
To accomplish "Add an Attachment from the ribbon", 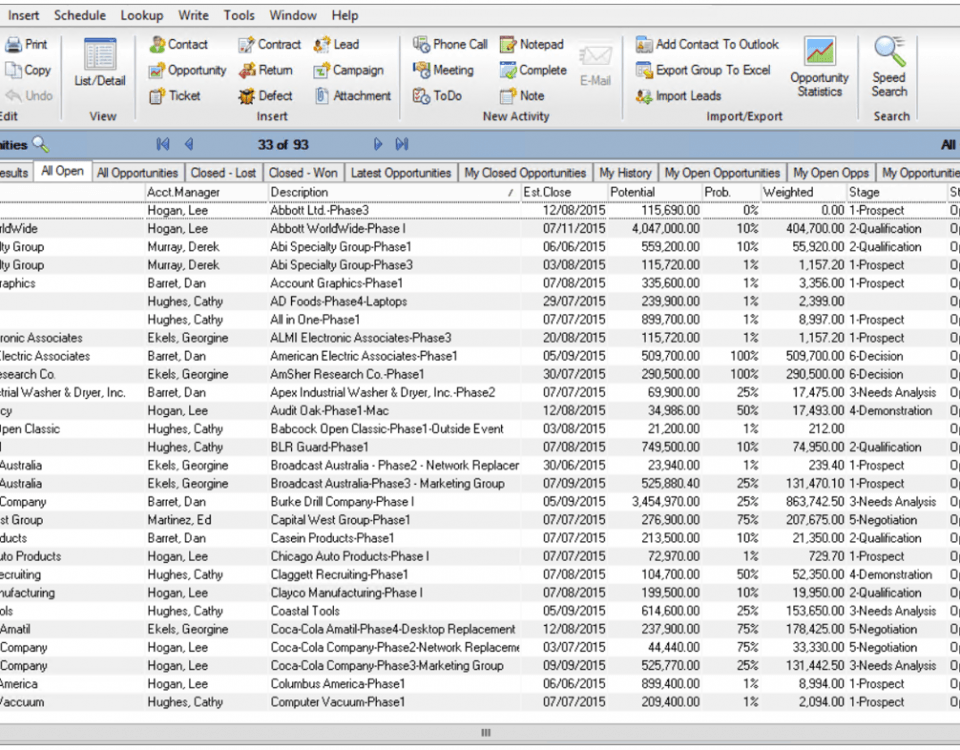I will [352, 96].
